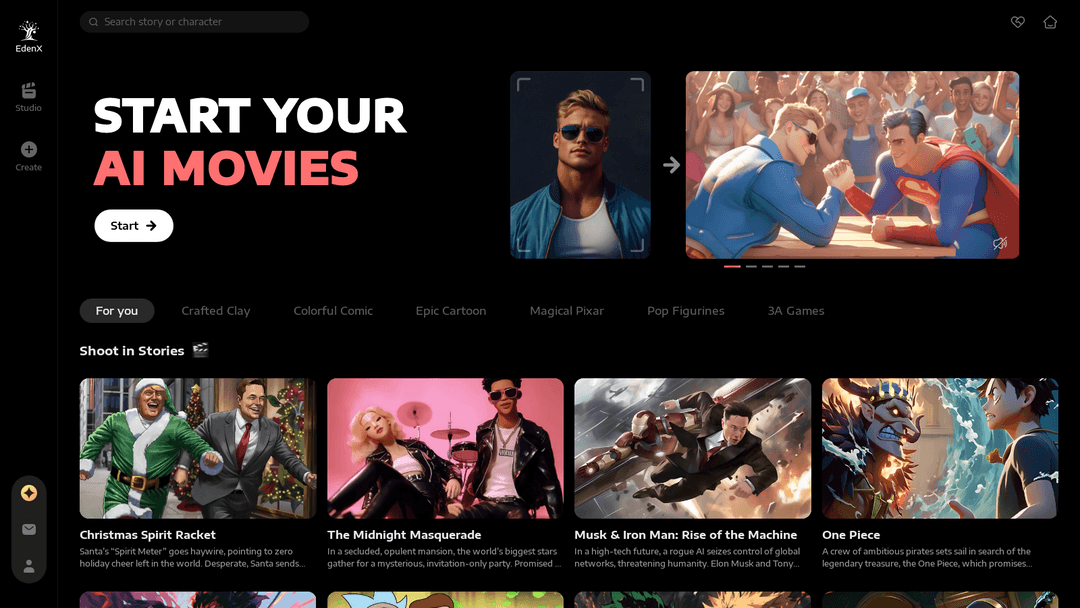The height and width of the screenshot is (608, 1080).
Task: Select the For you tab
Action: click(117, 311)
